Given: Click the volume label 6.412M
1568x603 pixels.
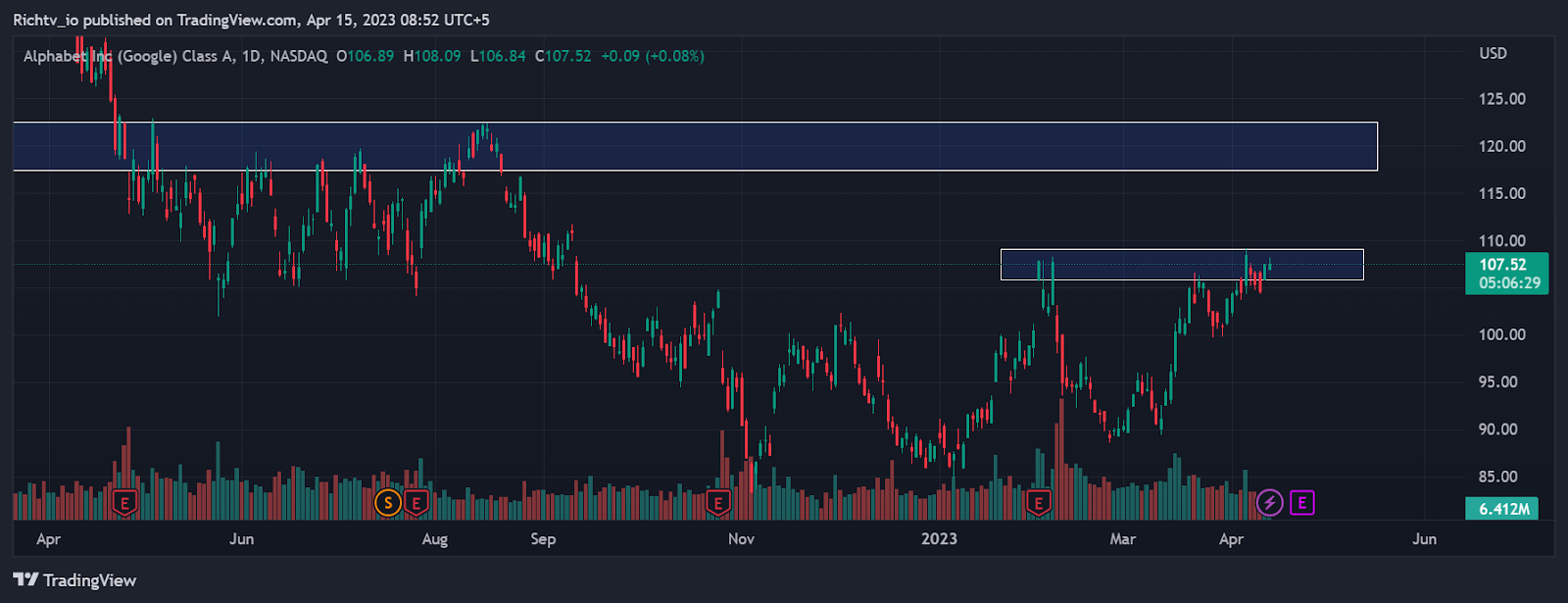Looking at the screenshot, I should (x=1502, y=509).
